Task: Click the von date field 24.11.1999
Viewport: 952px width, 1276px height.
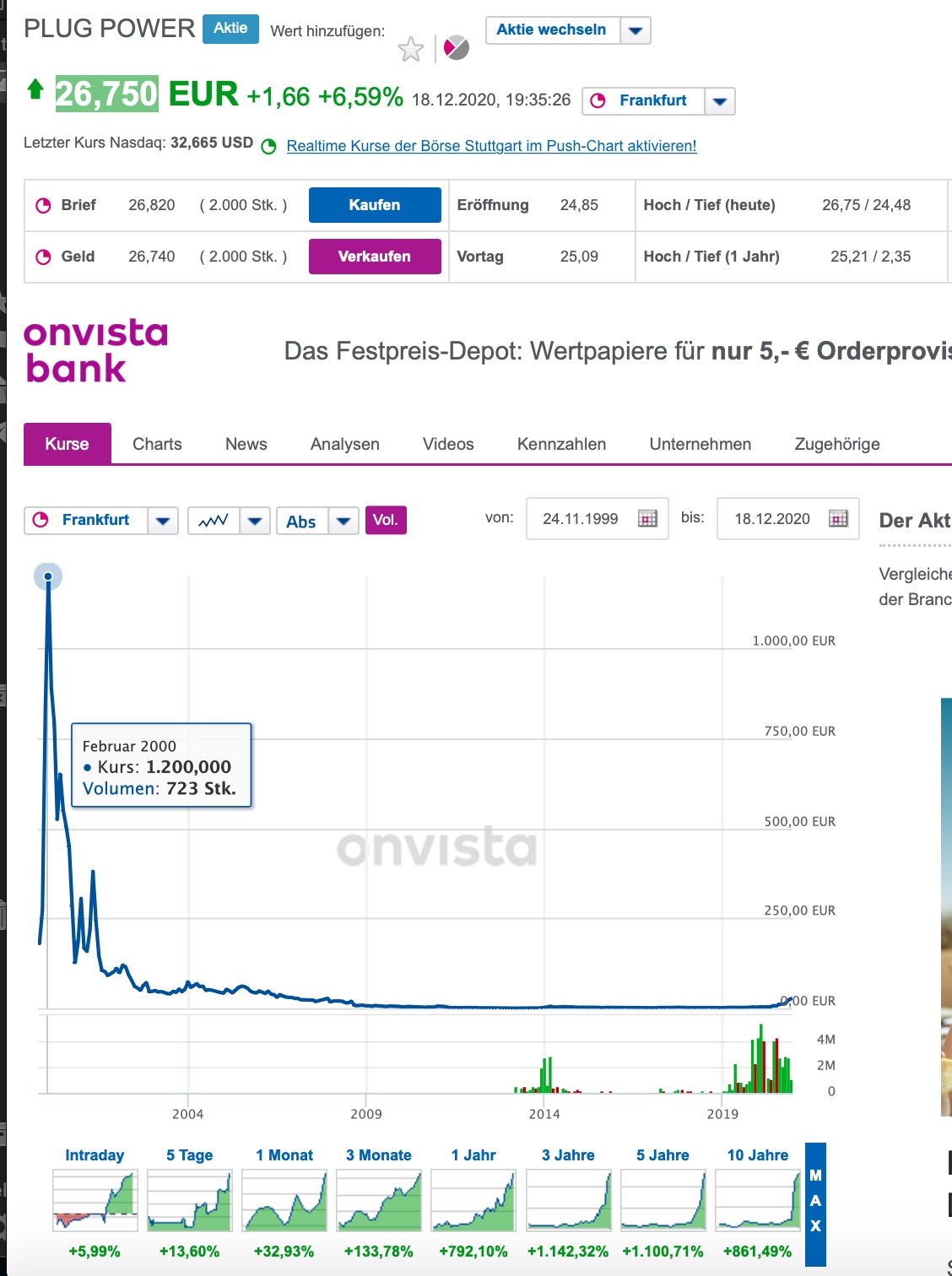Action: [x=598, y=518]
